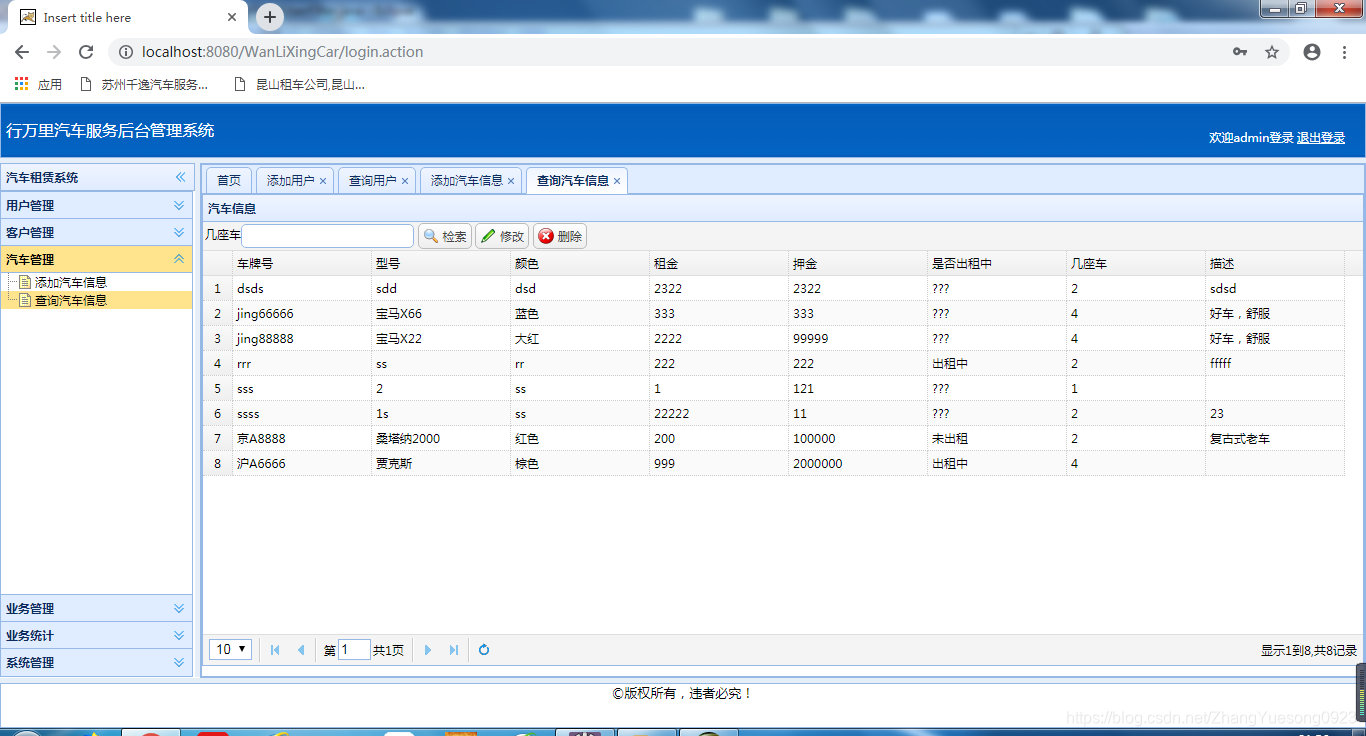The width and height of the screenshot is (1366, 736).
Task: Click the 修改 edit pencil button
Action: tap(502, 236)
